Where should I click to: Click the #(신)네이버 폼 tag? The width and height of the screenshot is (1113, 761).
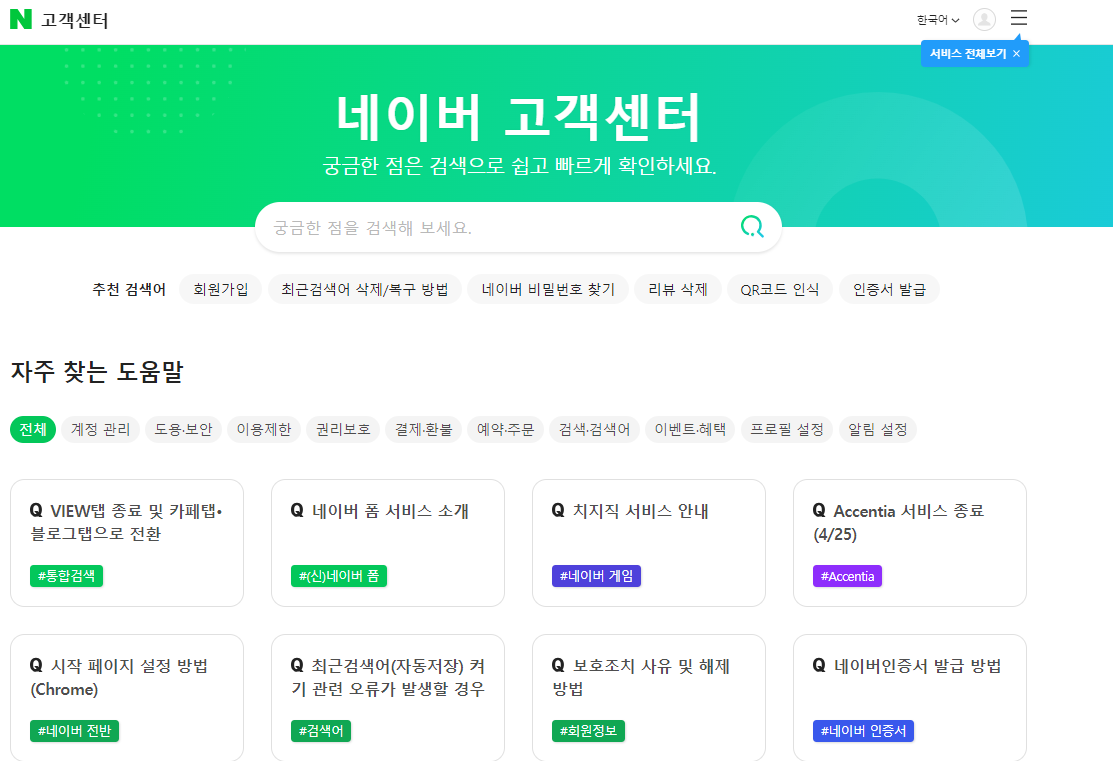pos(339,576)
